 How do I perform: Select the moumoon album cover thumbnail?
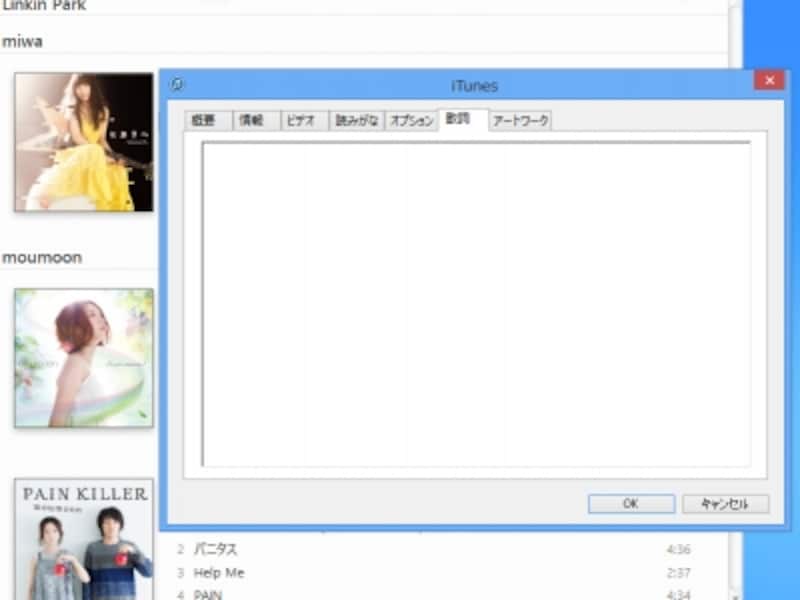(84, 358)
